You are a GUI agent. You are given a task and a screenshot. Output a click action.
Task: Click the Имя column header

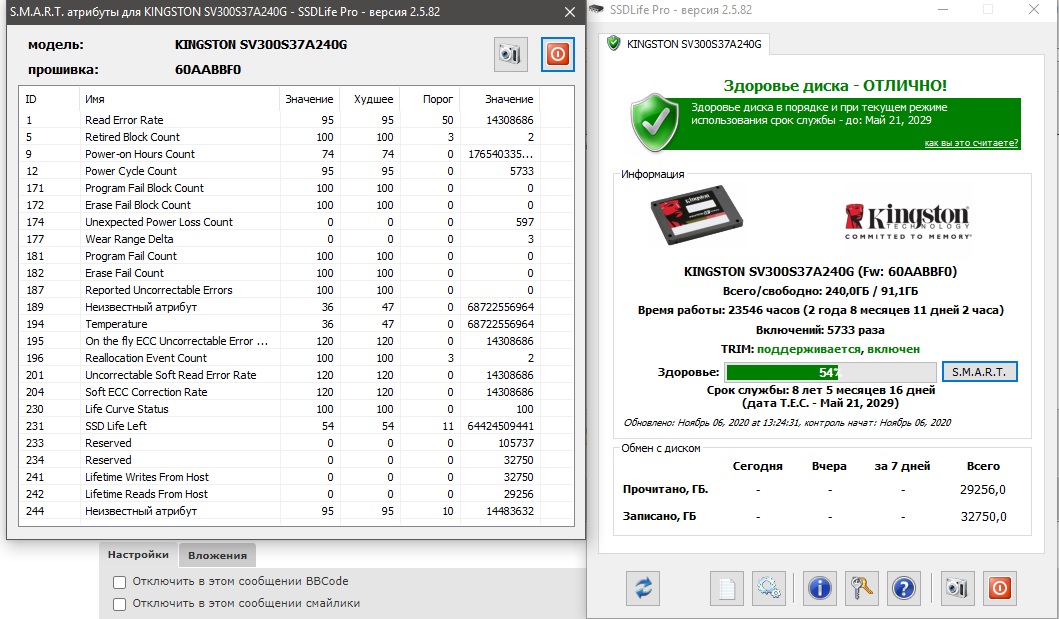179,99
